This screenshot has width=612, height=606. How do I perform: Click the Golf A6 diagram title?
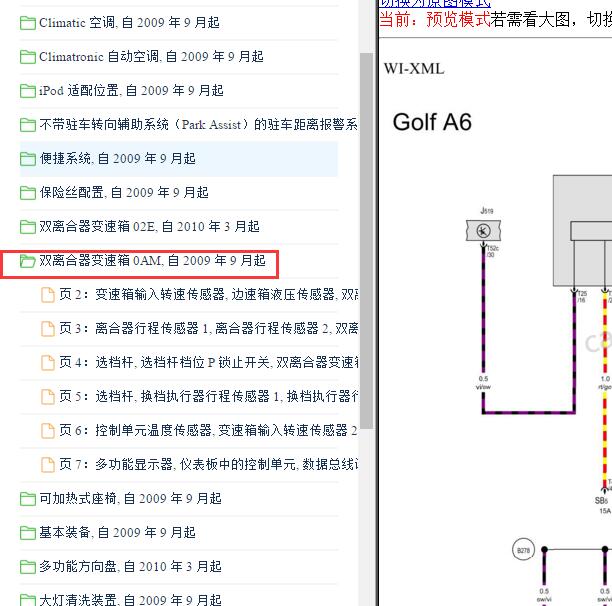432,122
